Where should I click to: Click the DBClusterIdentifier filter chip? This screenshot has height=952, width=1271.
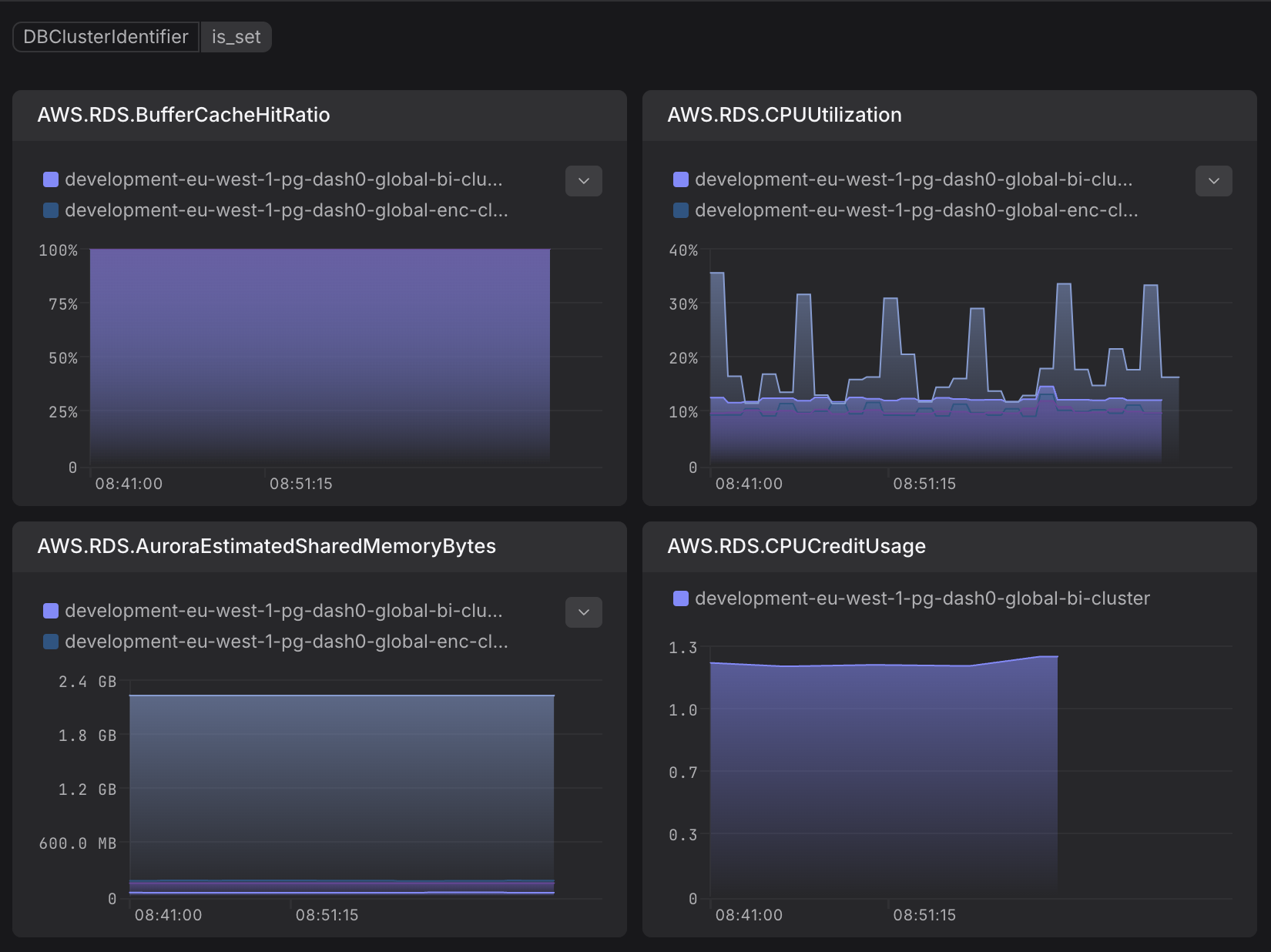[x=106, y=37]
